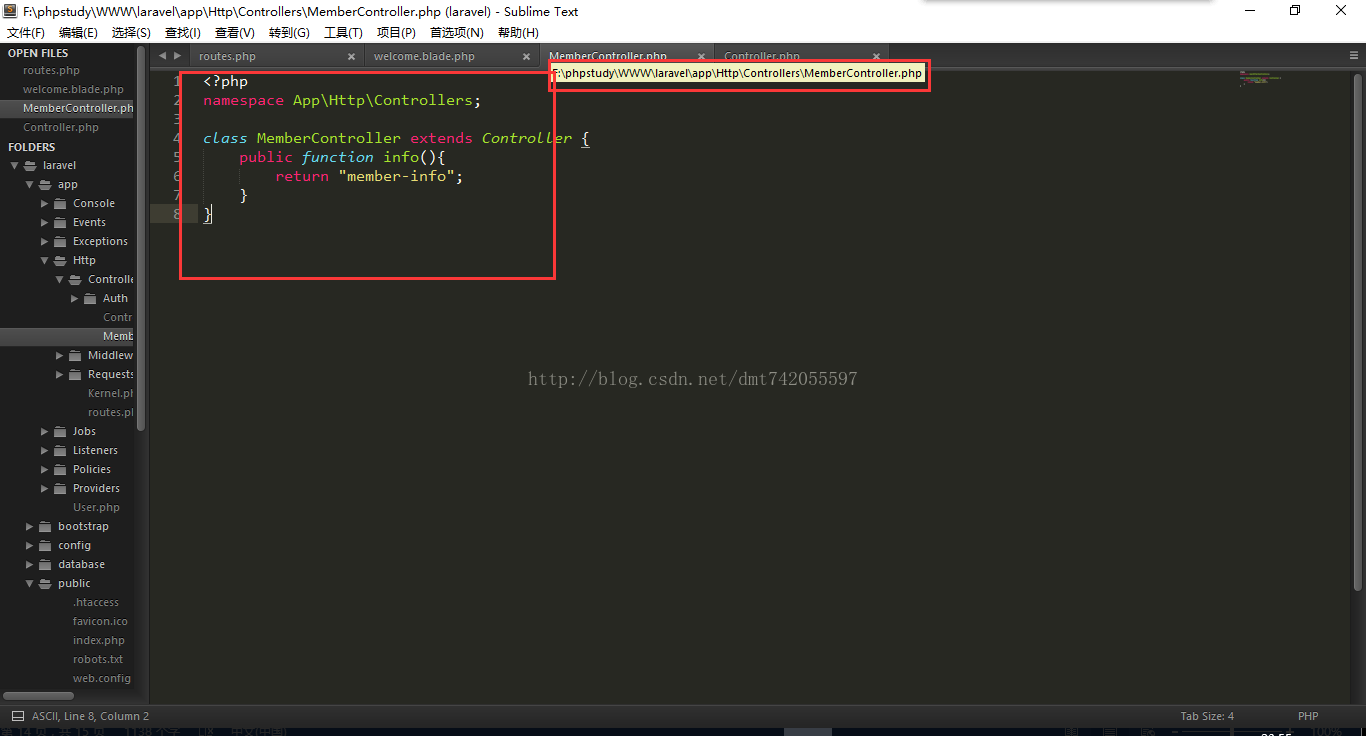
Task: Close the routes.php tab
Action: tap(351, 57)
